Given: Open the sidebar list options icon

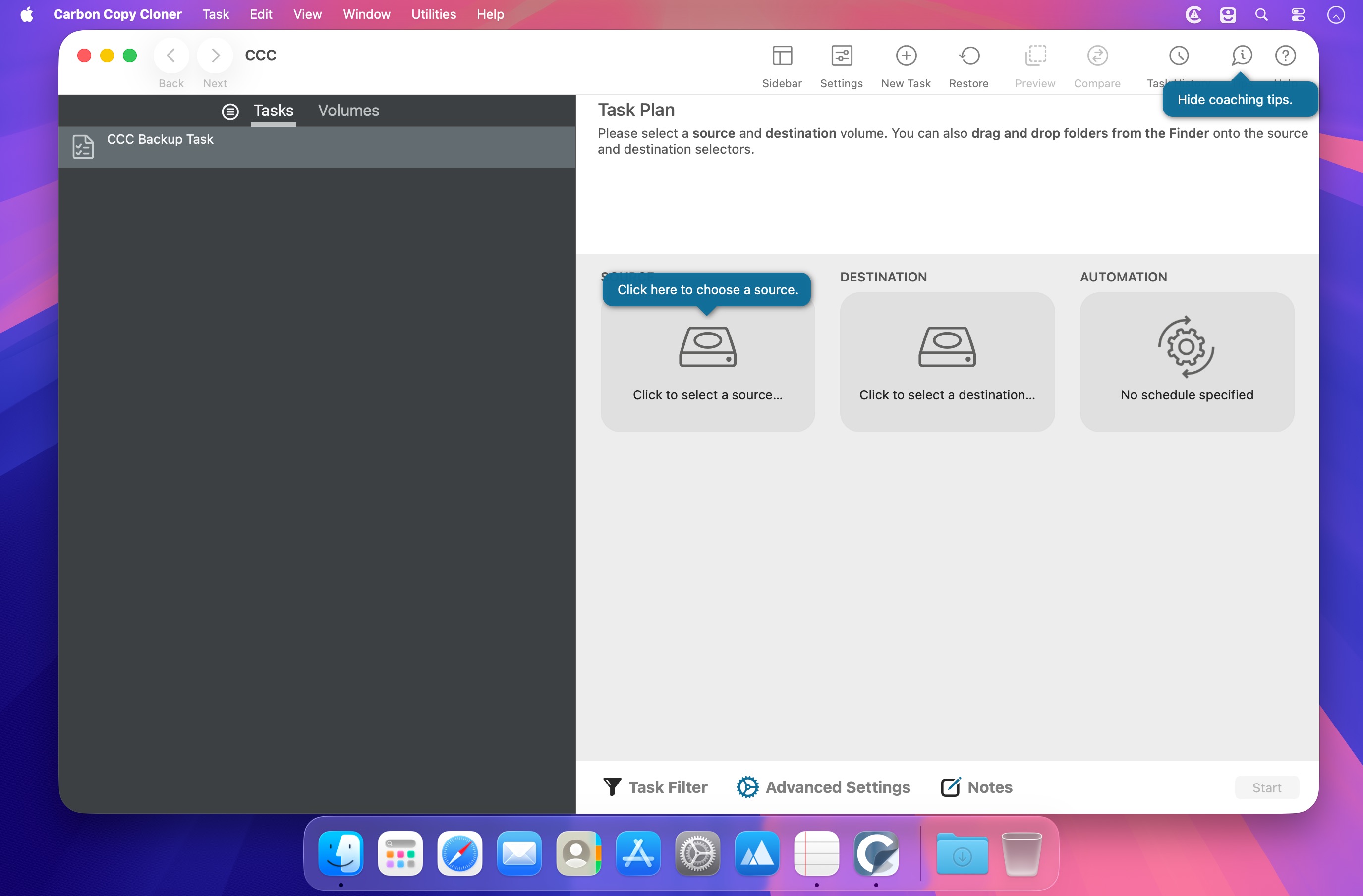Looking at the screenshot, I should (x=230, y=111).
